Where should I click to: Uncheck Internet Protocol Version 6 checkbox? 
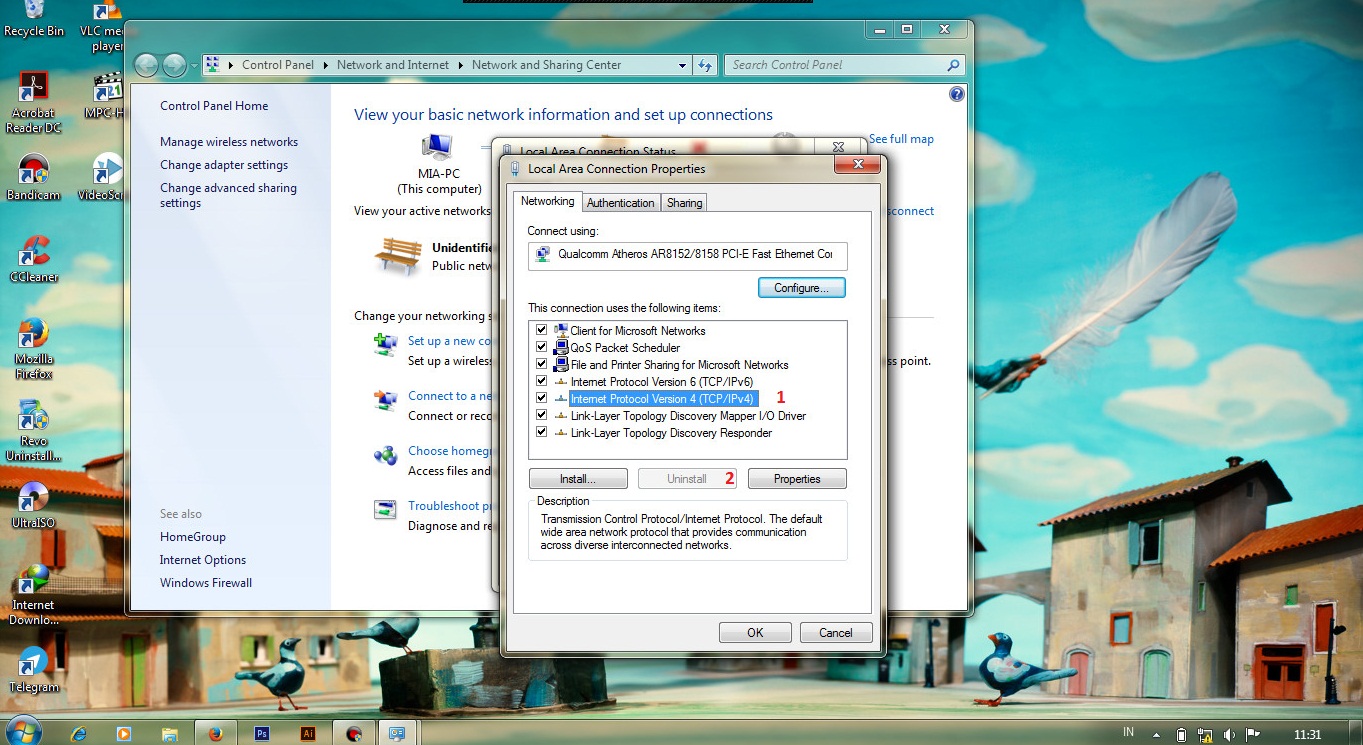[541, 381]
